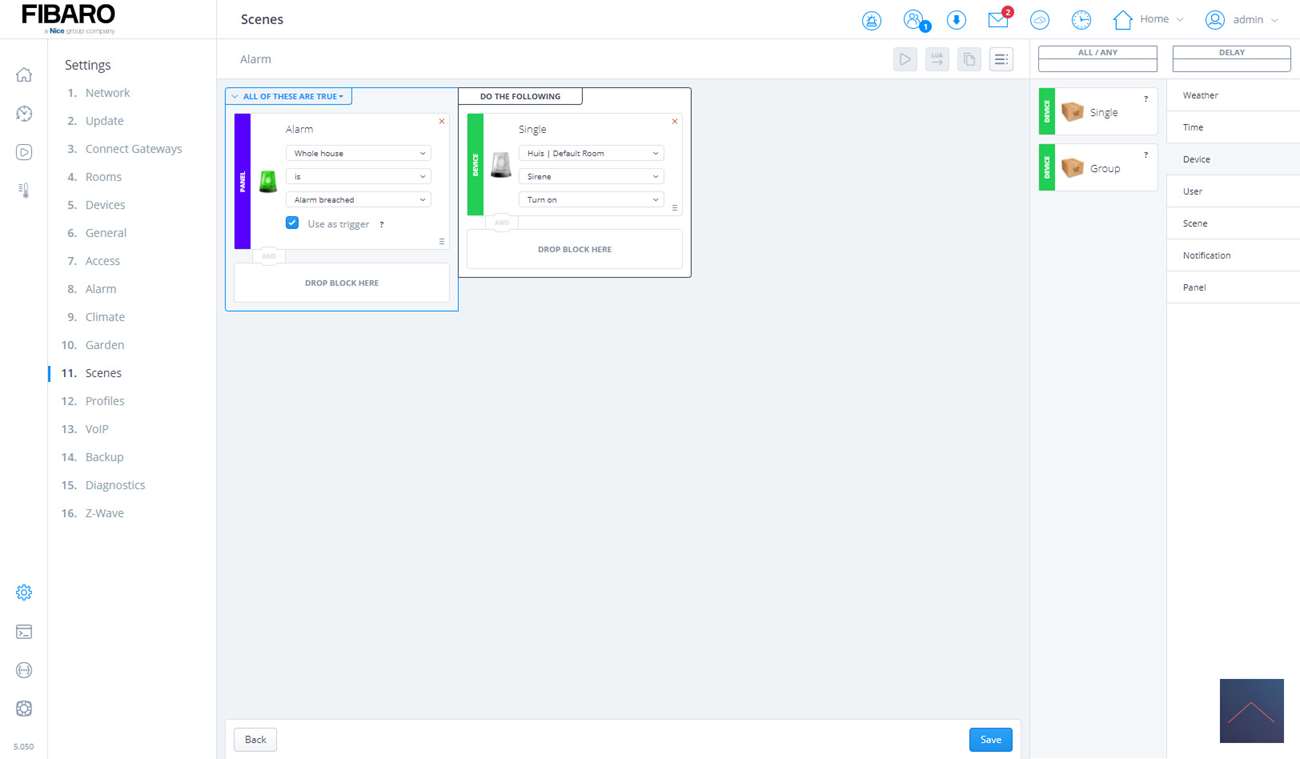Image resolution: width=1300 pixels, height=759 pixels.
Task: Open the Whole house zone dropdown
Action: 358,153
